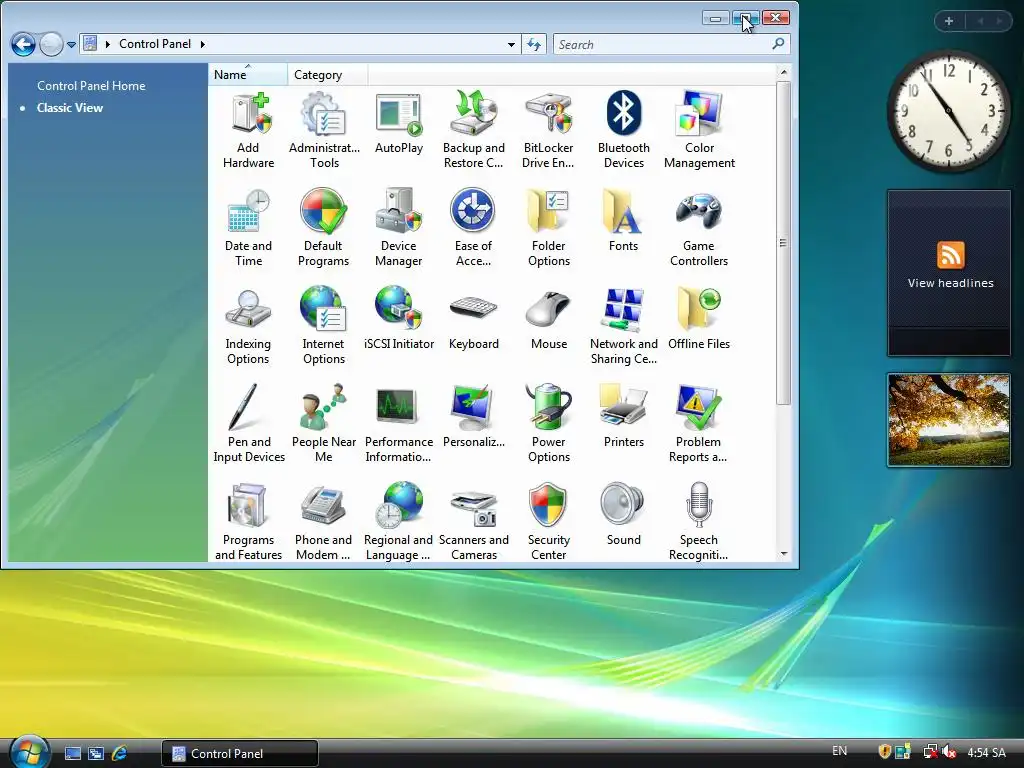Open Problem Reports and Solutions icon

pyautogui.click(x=698, y=424)
